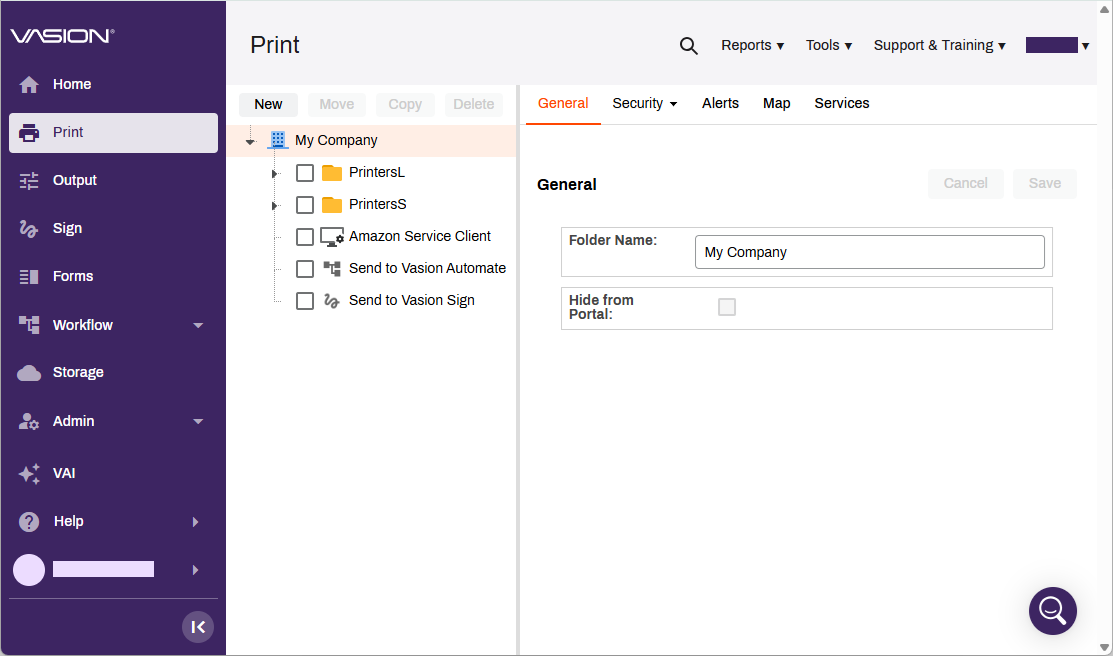This screenshot has height=656, width=1113.
Task: Switch to the General tab
Action: tap(563, 104)
